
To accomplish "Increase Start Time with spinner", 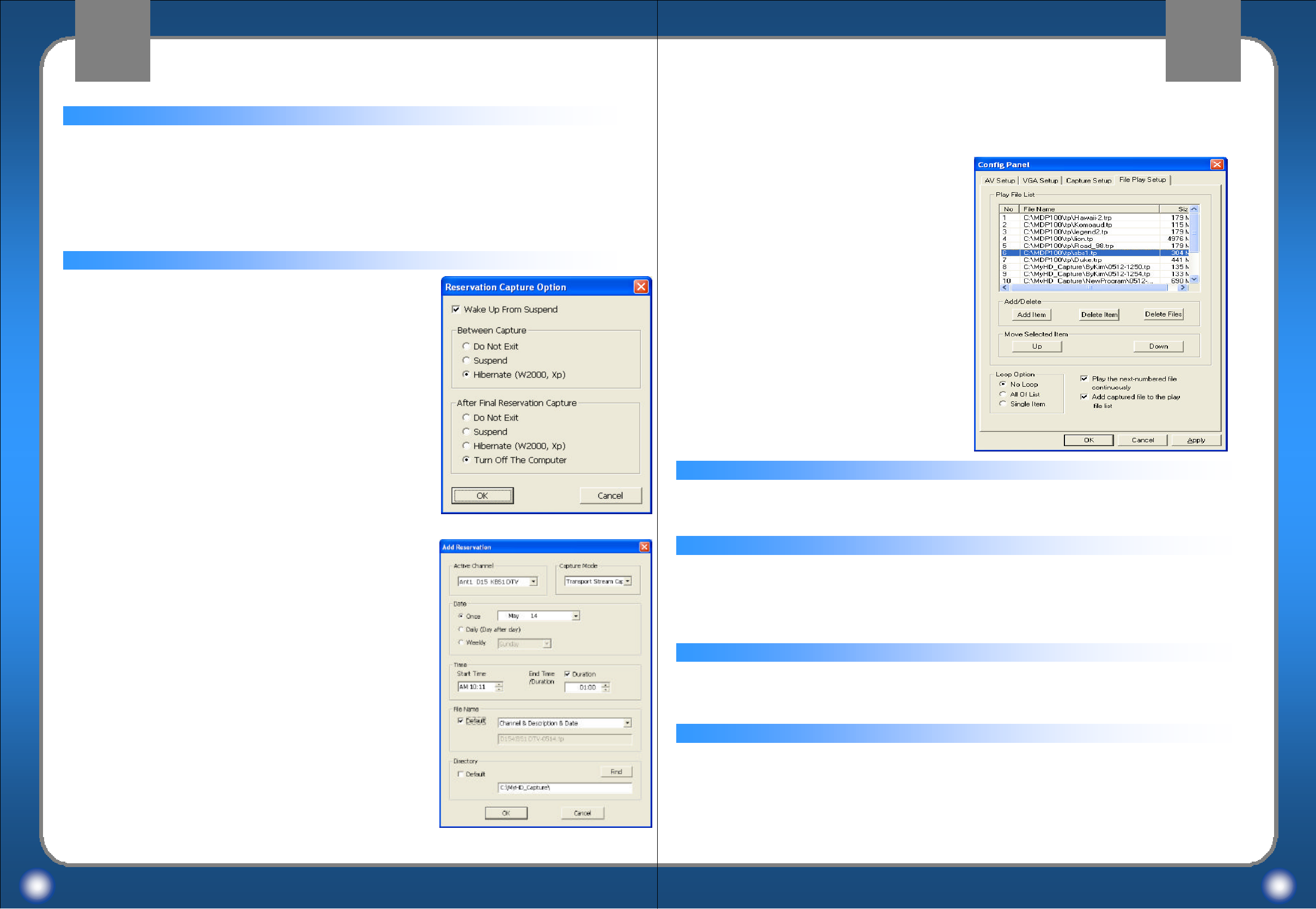I will pyautogui.click(x=499, y=684).
